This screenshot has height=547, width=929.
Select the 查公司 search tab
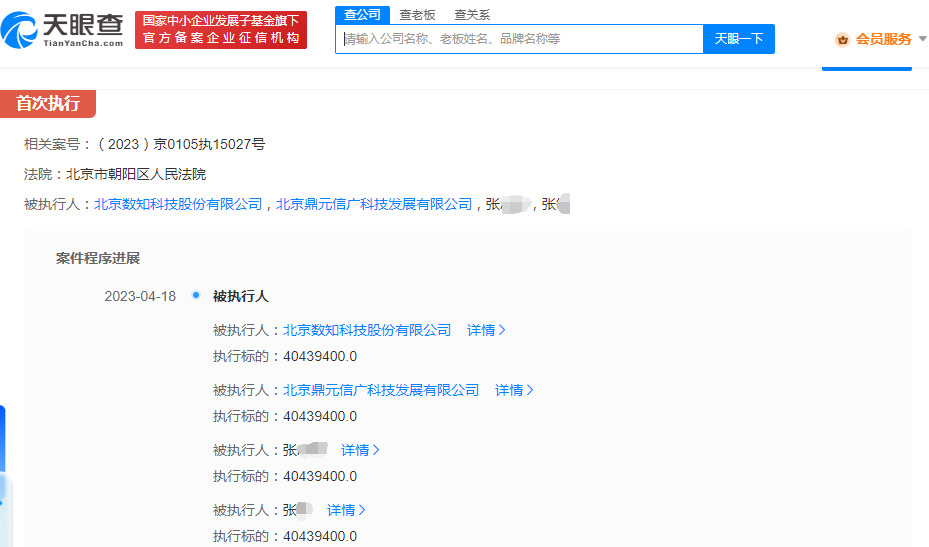click(x=362, y=15)
